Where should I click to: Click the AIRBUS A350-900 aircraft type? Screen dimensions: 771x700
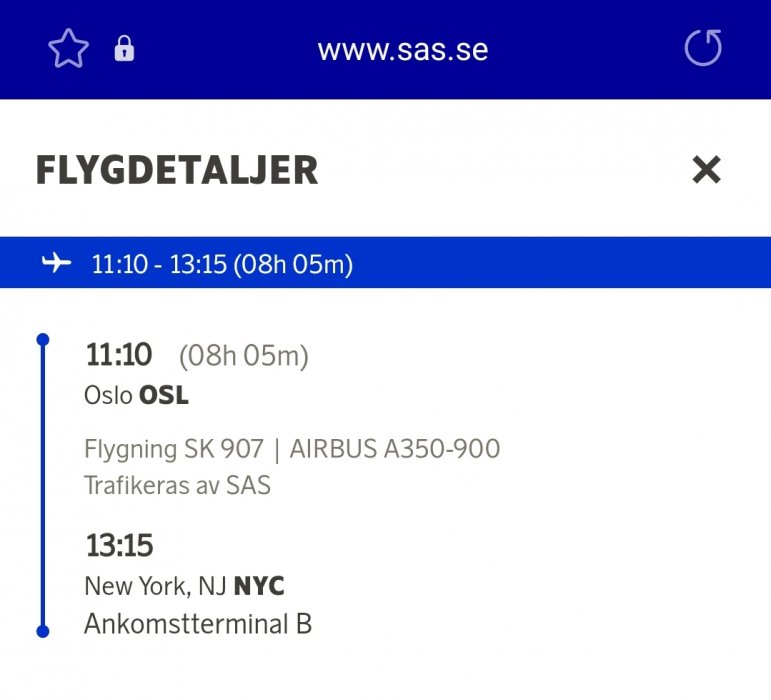(394, 449)
